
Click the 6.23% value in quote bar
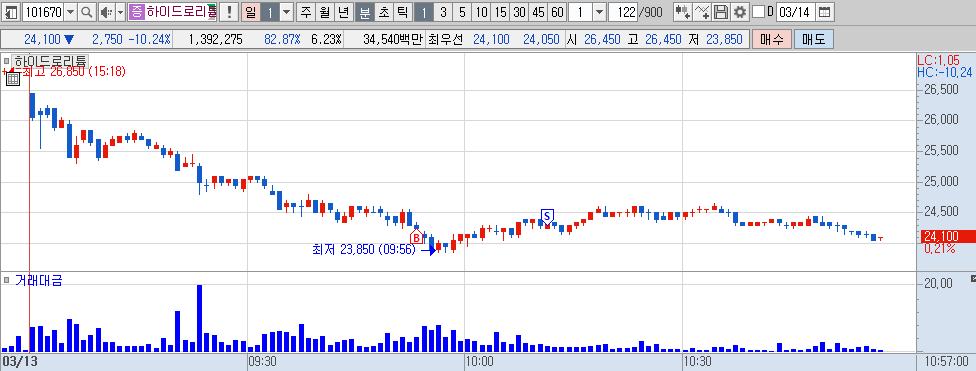click(x=326, y=40)
